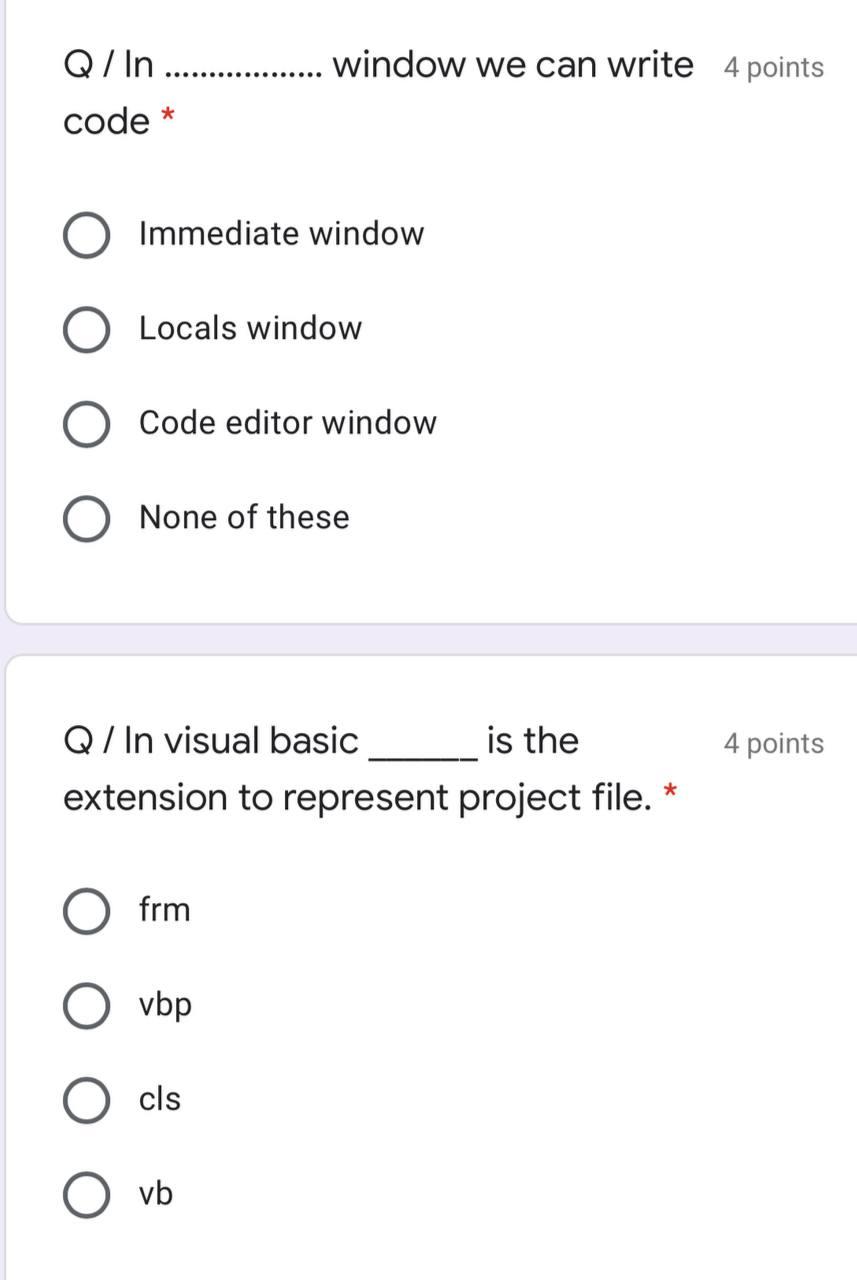Select the None of these option
Viewport: 857px width, 1280px height.
point(86,517)
